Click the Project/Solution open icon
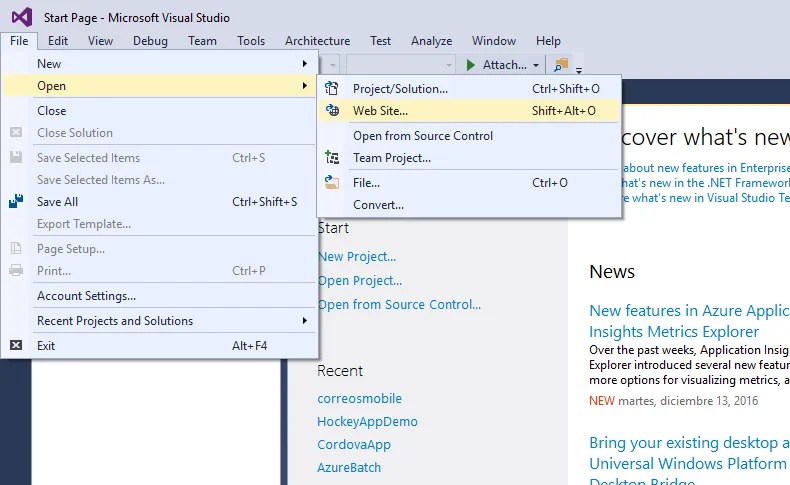Screen dimensions: 790x485 (x=332, y=88)
